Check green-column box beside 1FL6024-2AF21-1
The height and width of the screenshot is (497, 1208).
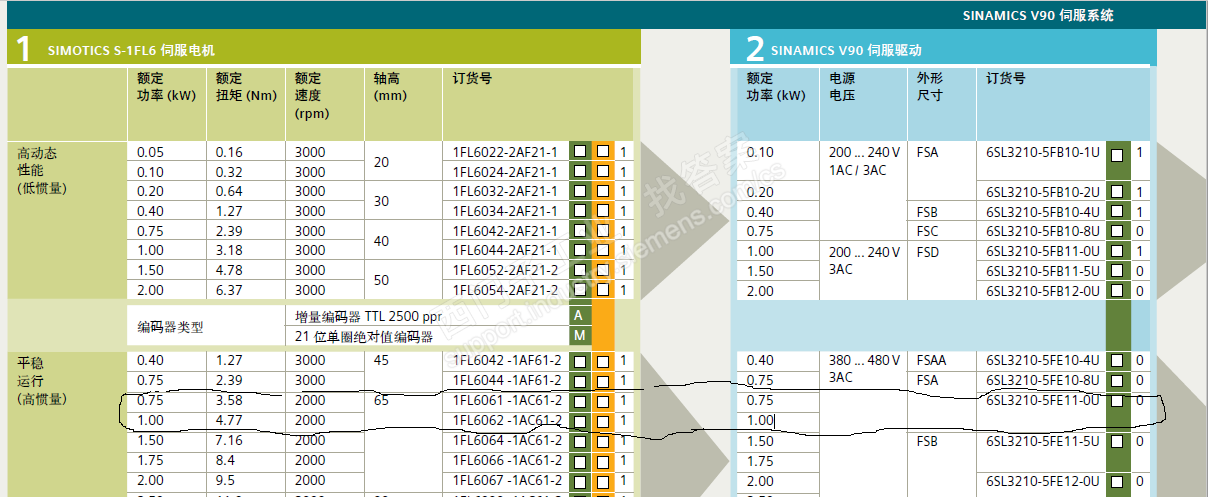coord(579,171)
